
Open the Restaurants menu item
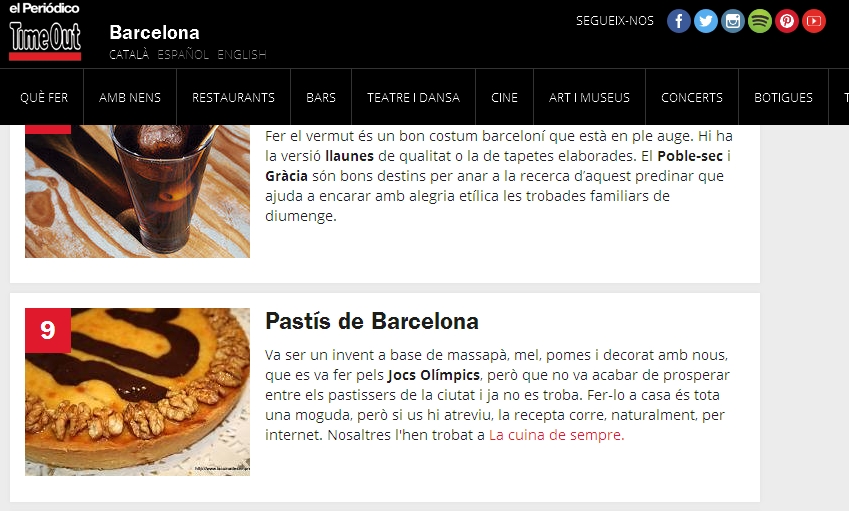[x=233, y=97]
